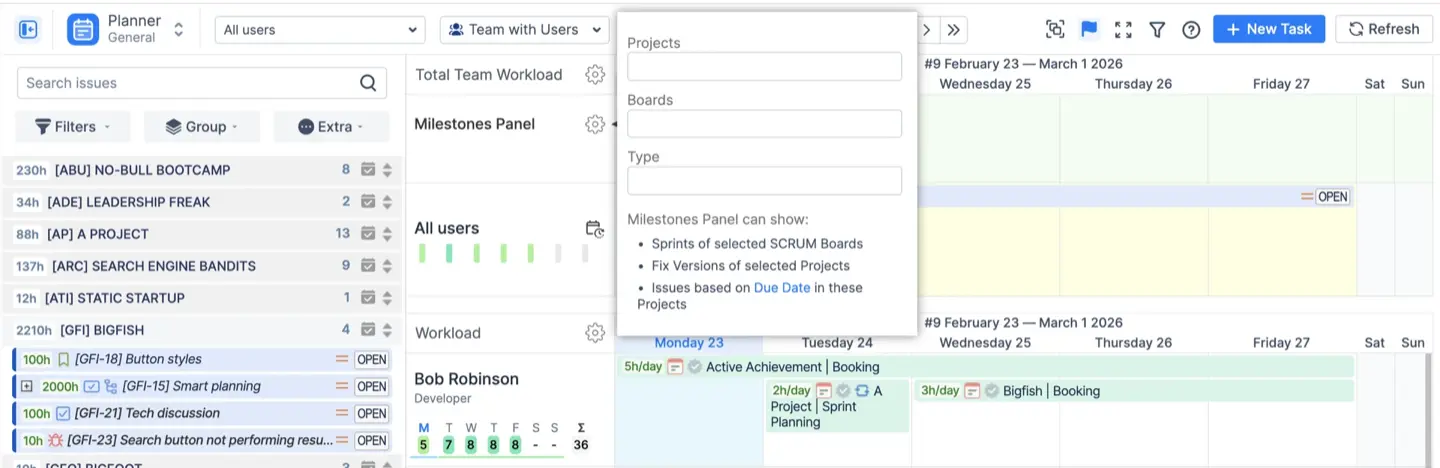1440x468 pixels.
Task: Go to next day arrow
Action: [x=927, y=30]
